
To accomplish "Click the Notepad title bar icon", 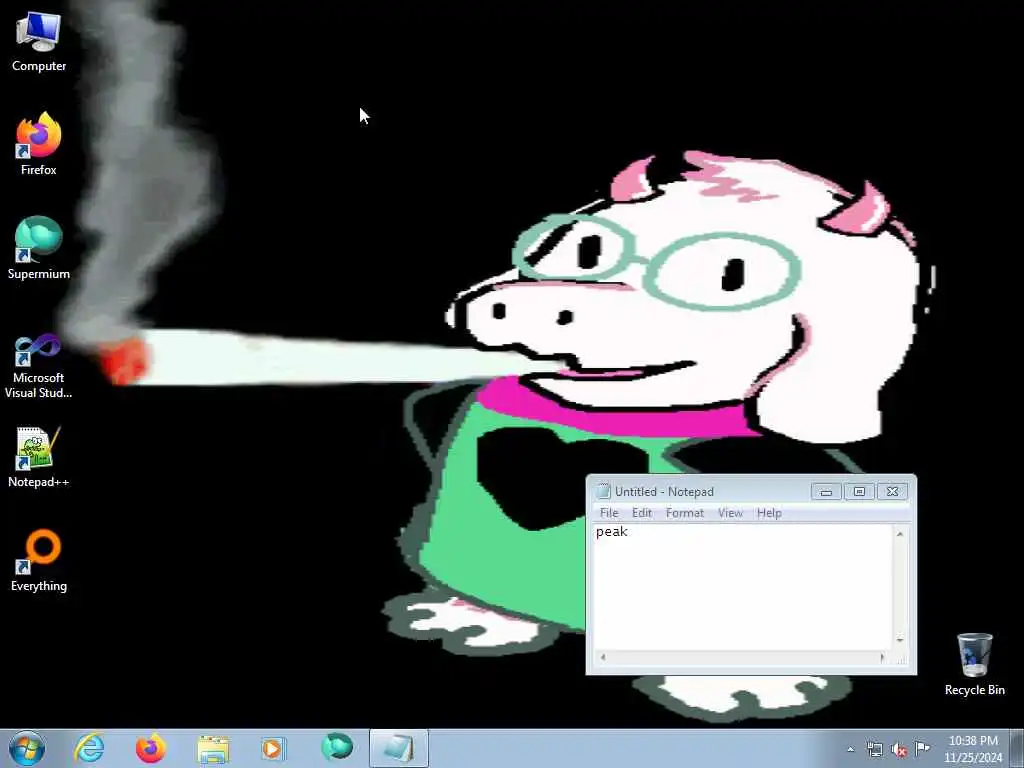I will (x=603, y=491).
